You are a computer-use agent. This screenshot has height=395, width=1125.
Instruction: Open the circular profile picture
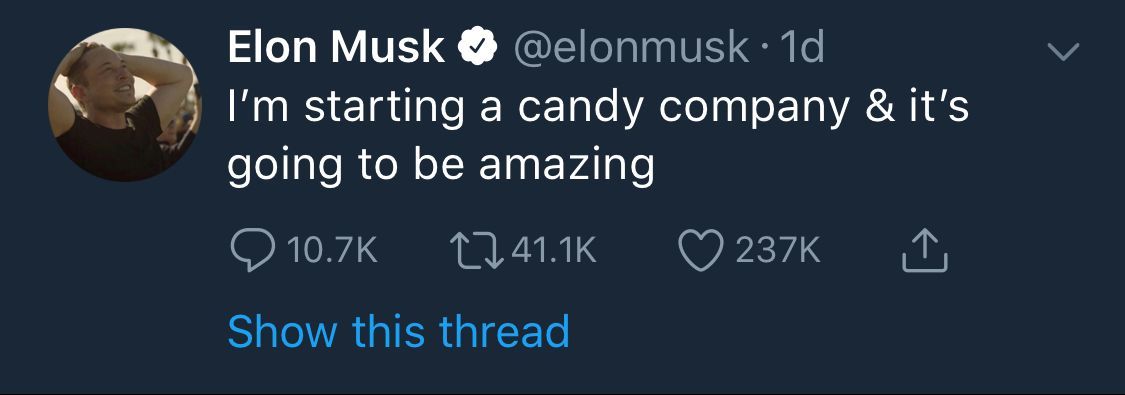[125, 105]
